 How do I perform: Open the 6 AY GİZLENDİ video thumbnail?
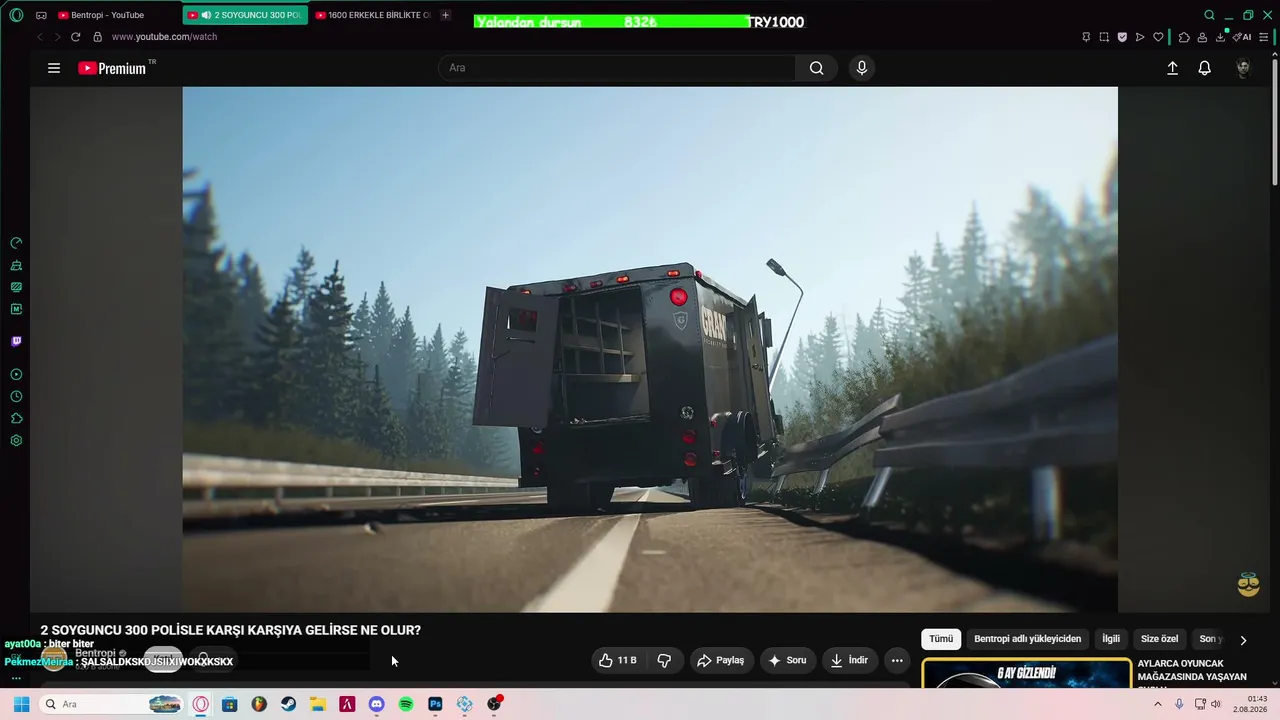[x=1026, y=673]
